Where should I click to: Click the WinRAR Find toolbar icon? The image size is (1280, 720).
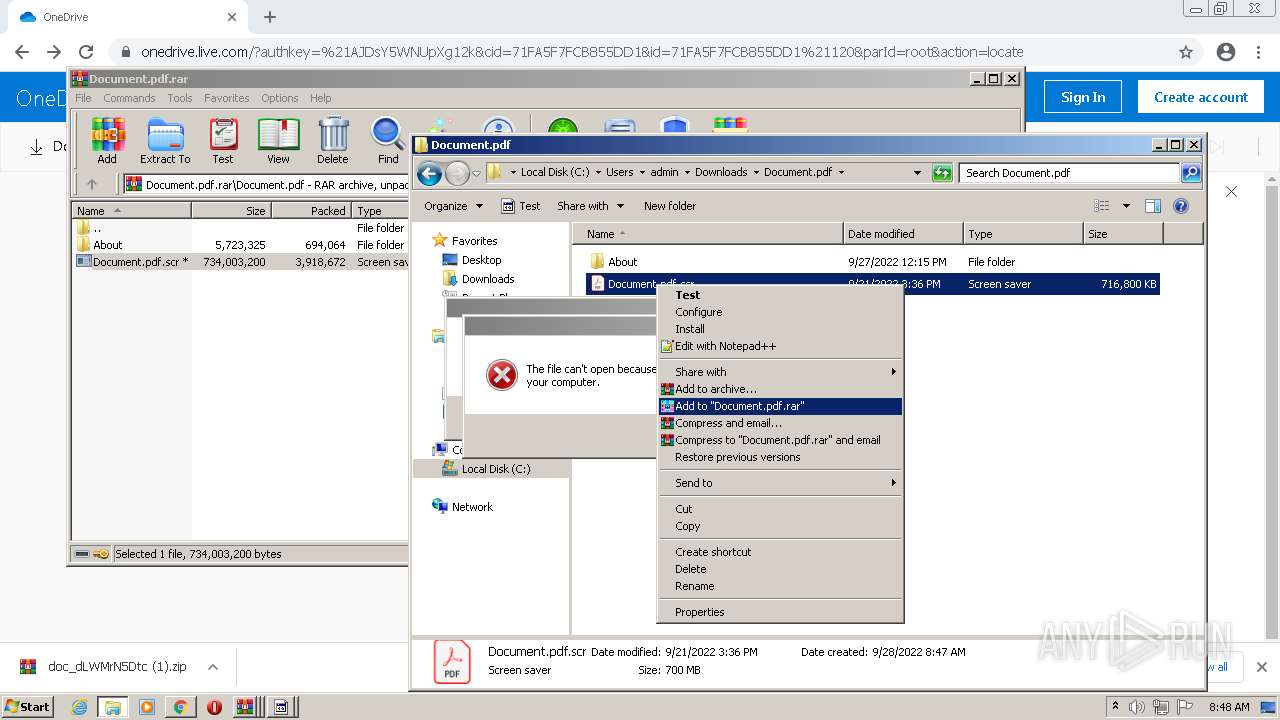[x=388, y=140]
